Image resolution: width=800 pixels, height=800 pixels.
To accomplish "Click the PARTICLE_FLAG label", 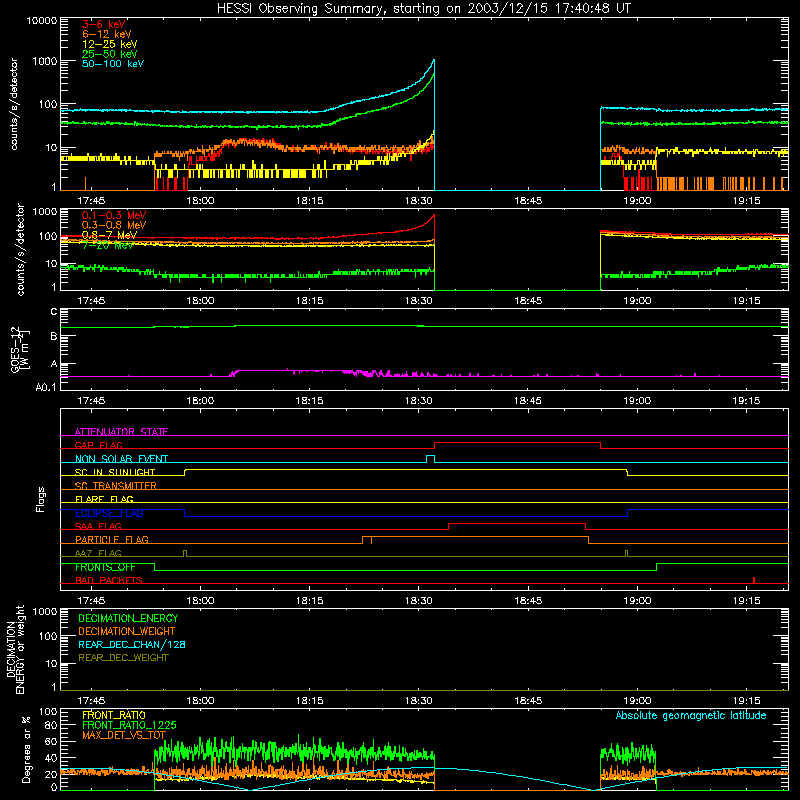I will (x=112, y=539).
